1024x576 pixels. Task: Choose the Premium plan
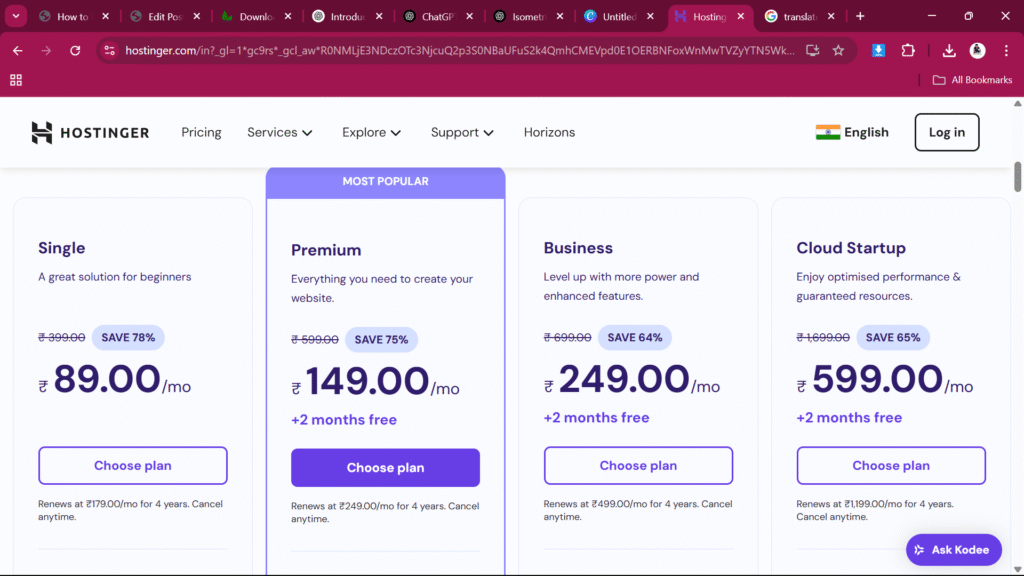(x=385, y=467)
